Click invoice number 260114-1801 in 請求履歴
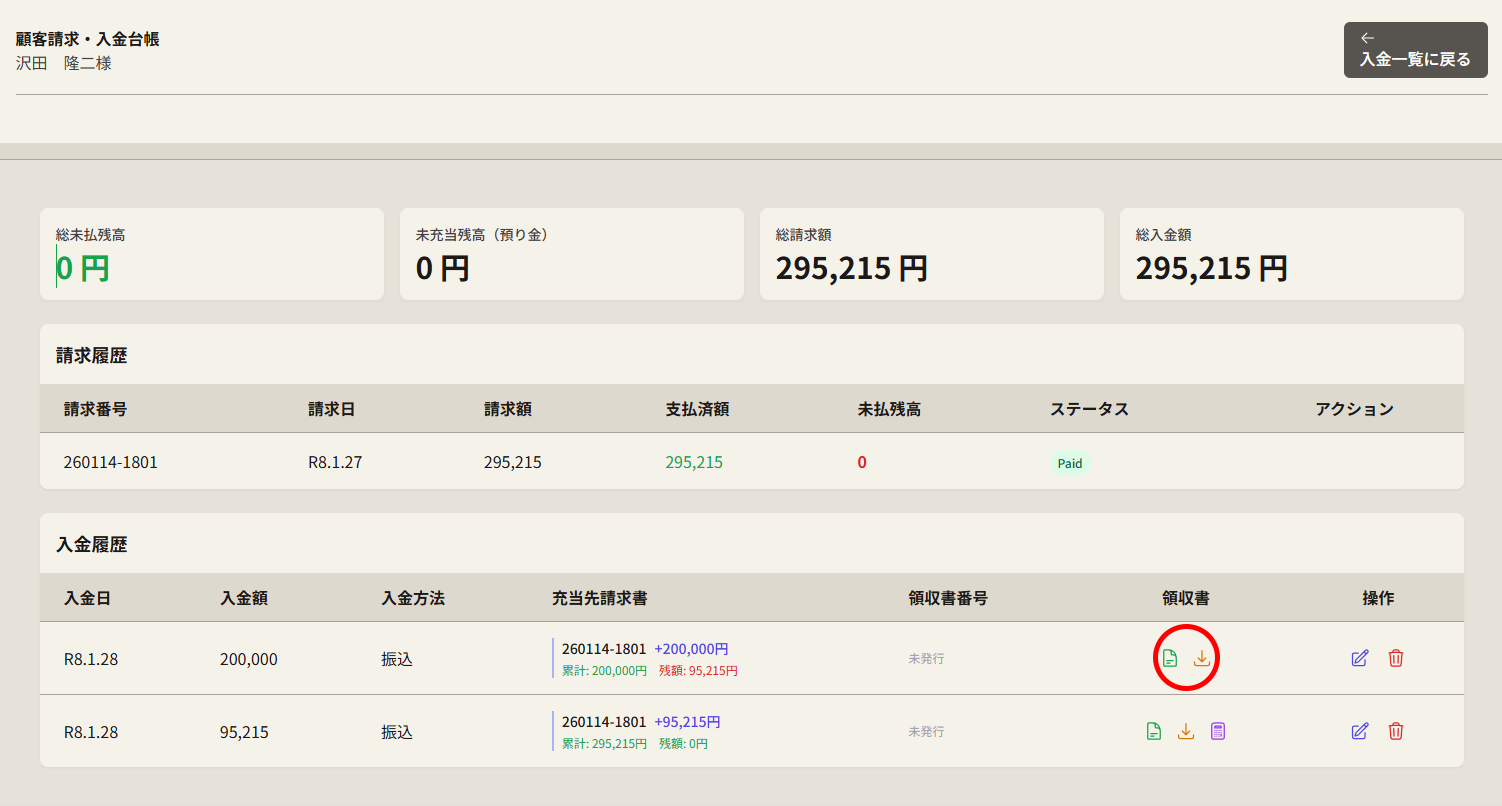Viewport: 1502px width, 806px height. (110, 462)
